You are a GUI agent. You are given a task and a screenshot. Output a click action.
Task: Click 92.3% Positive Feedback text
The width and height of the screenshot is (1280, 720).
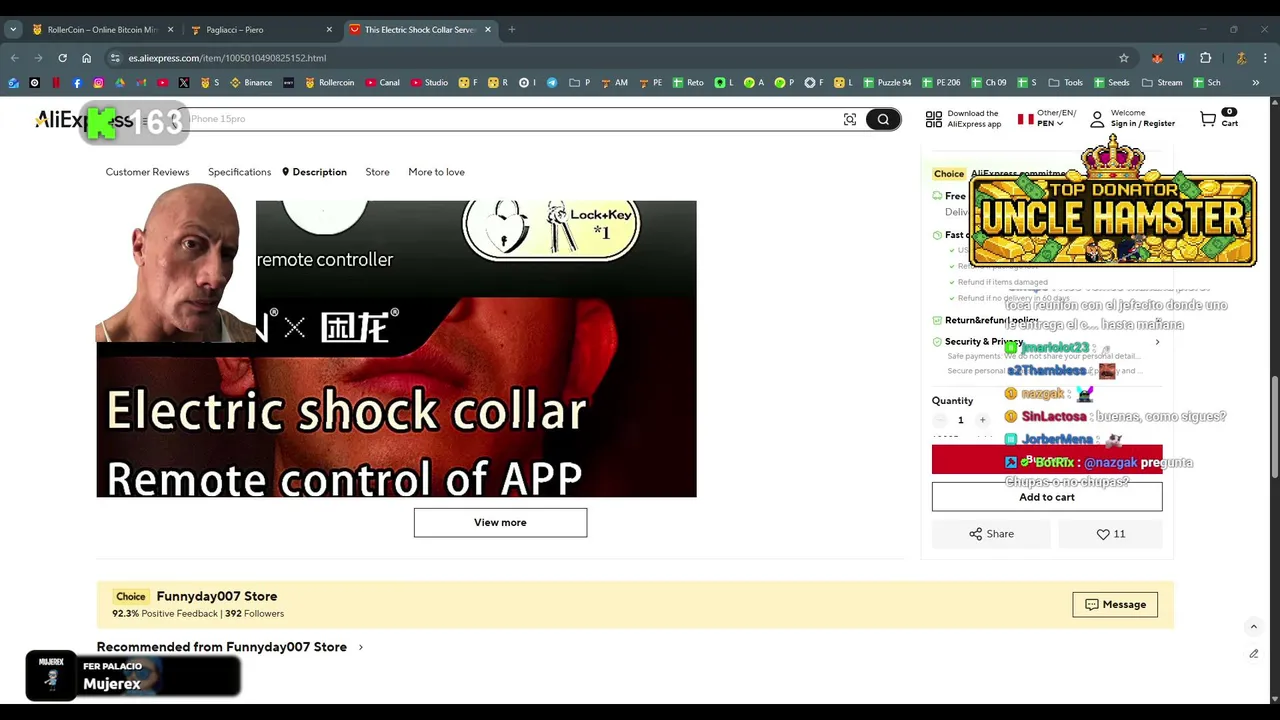(x=165, y=613)
